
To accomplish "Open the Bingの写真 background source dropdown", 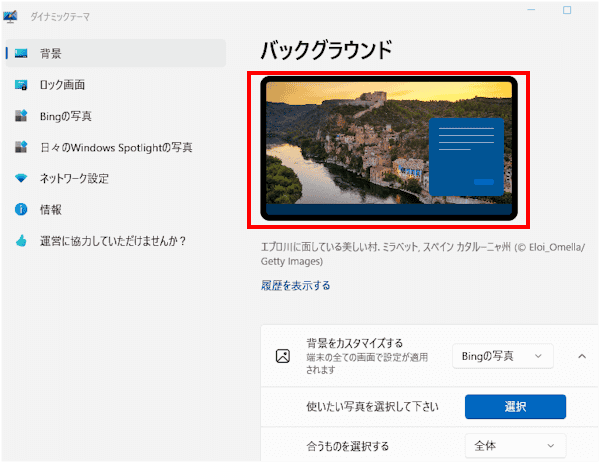I will point(503,356).
